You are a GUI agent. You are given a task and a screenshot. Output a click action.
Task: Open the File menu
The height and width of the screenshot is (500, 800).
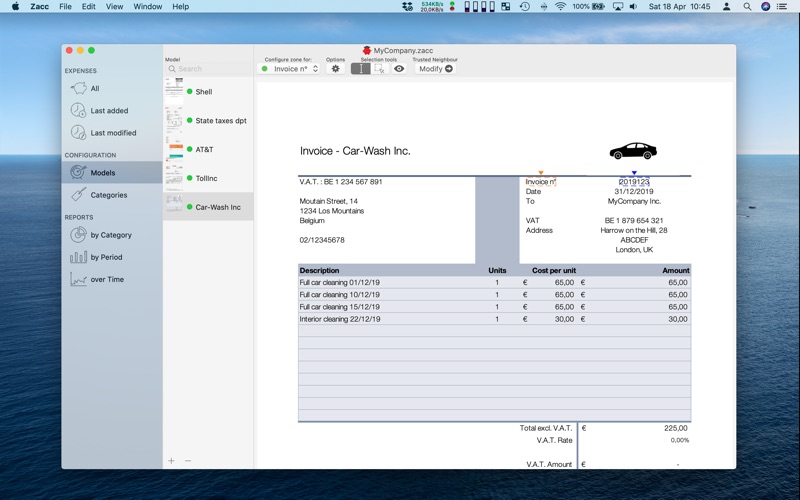coord(65,6)
